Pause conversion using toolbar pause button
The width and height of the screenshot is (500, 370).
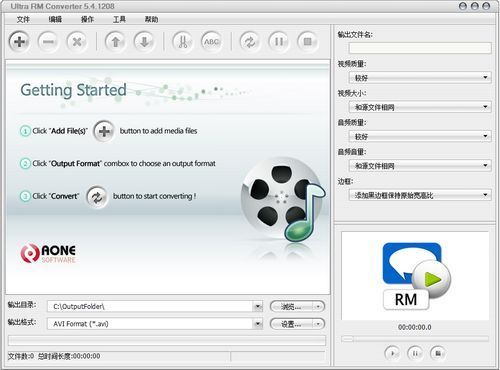pos(279,42)
